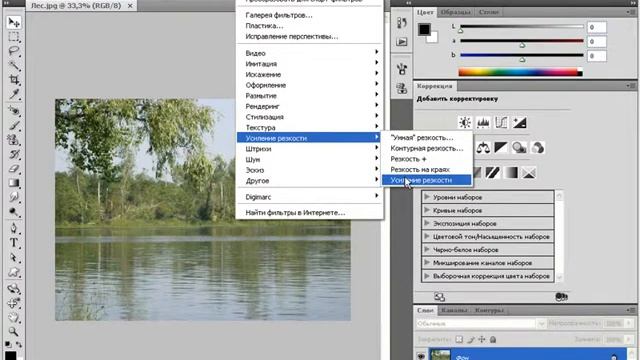The width and height of the screenshot is (640, 360).
Task: Select the Brush tool
Action: pyautogui.click(x=13, y=125)
